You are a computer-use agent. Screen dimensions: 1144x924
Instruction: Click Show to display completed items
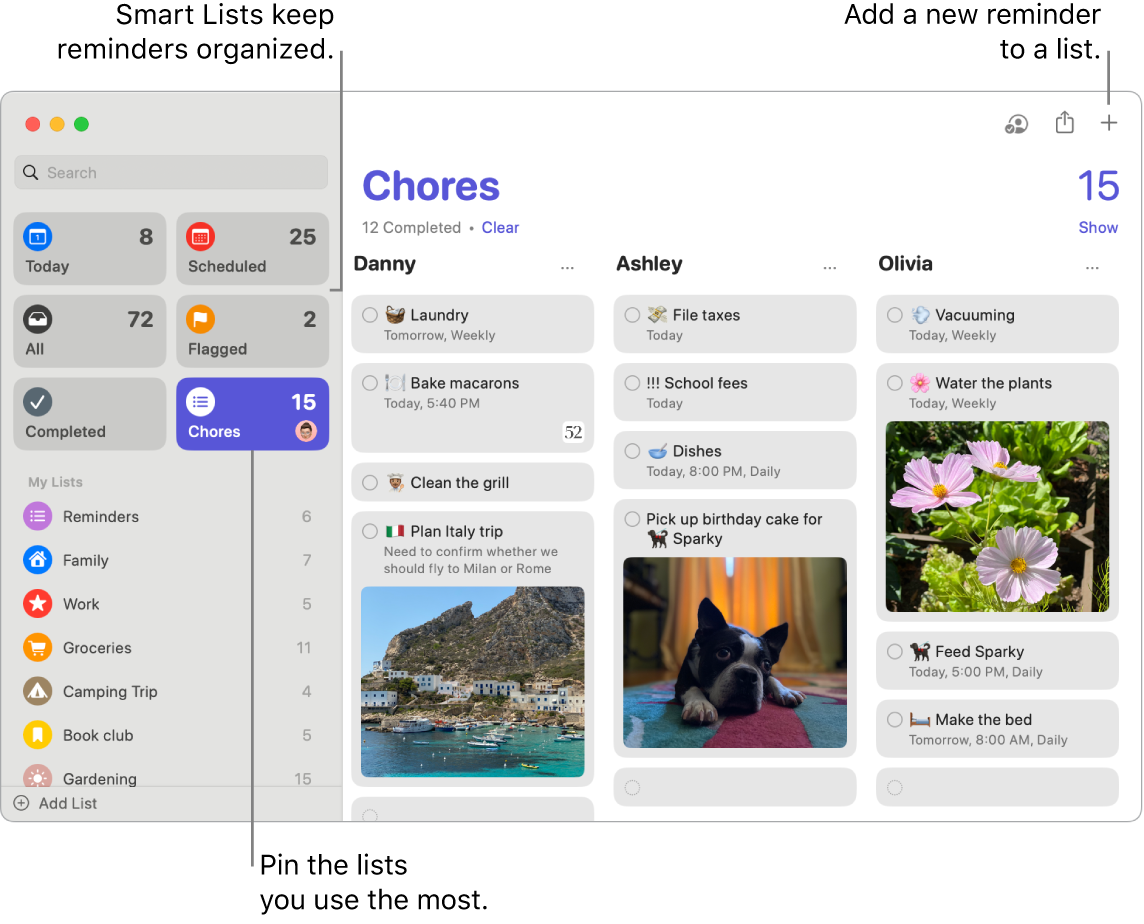[1097, 227]
